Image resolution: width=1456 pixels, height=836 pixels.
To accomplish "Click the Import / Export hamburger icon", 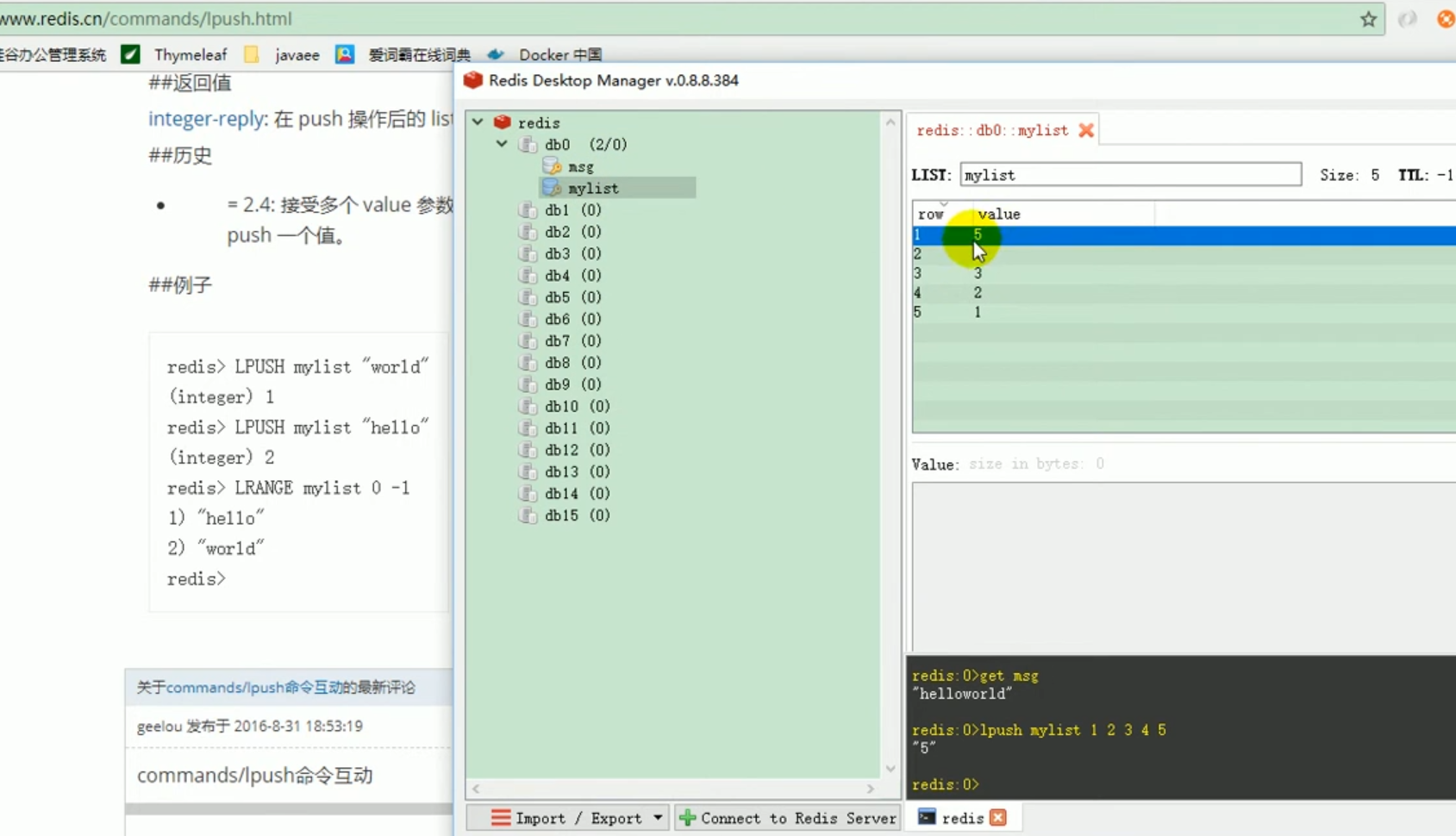I will click(x=500, y=817).
